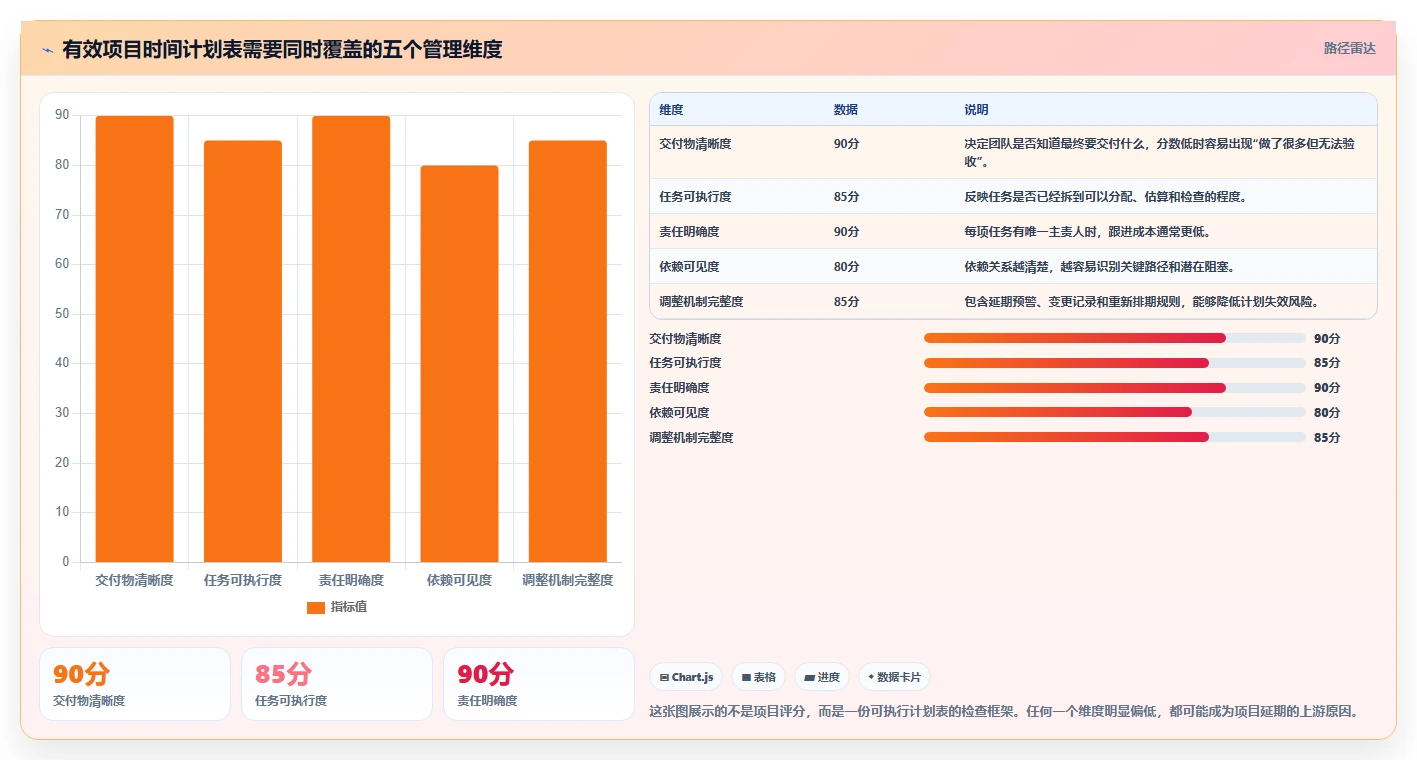Click the 表格 tag
The width and height of the screenshot is (1417, 760).
click(759, 677)
